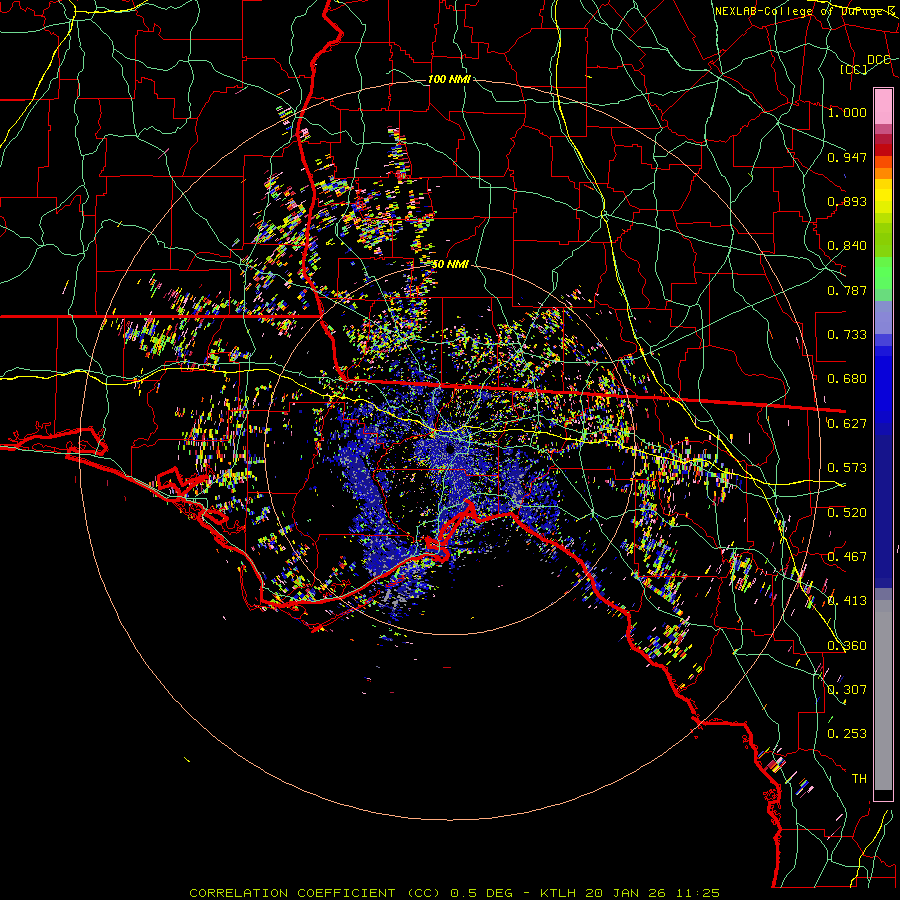
Task: Click the 0.520 scale value
Action: (847, 513)
